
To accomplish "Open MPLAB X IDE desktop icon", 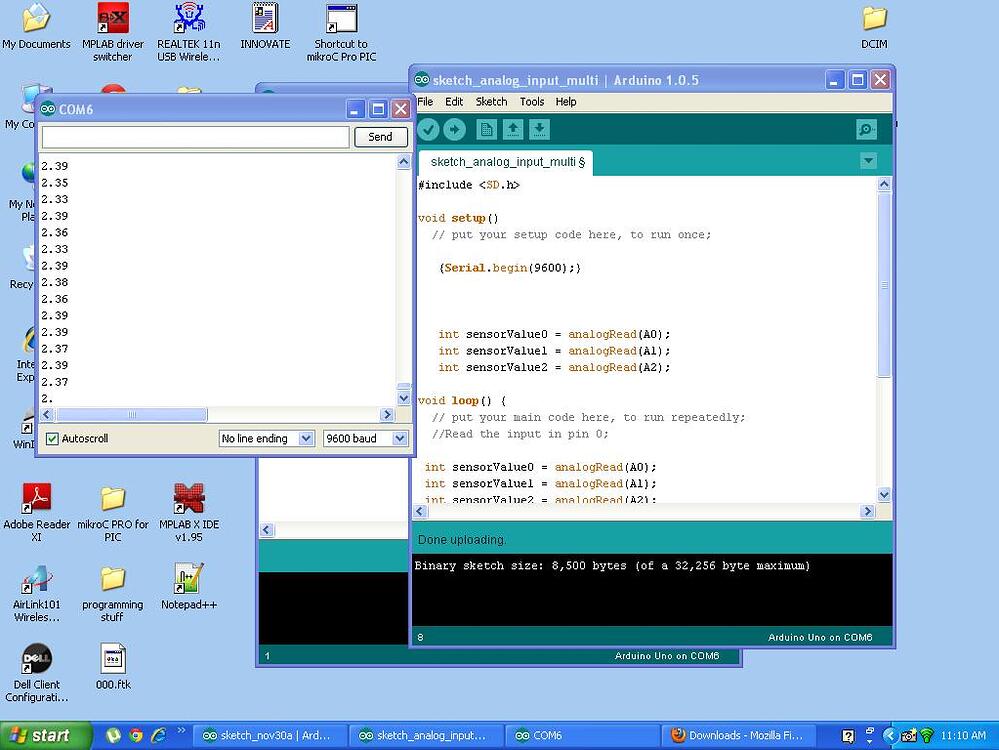I will click(x=188, y=499).
